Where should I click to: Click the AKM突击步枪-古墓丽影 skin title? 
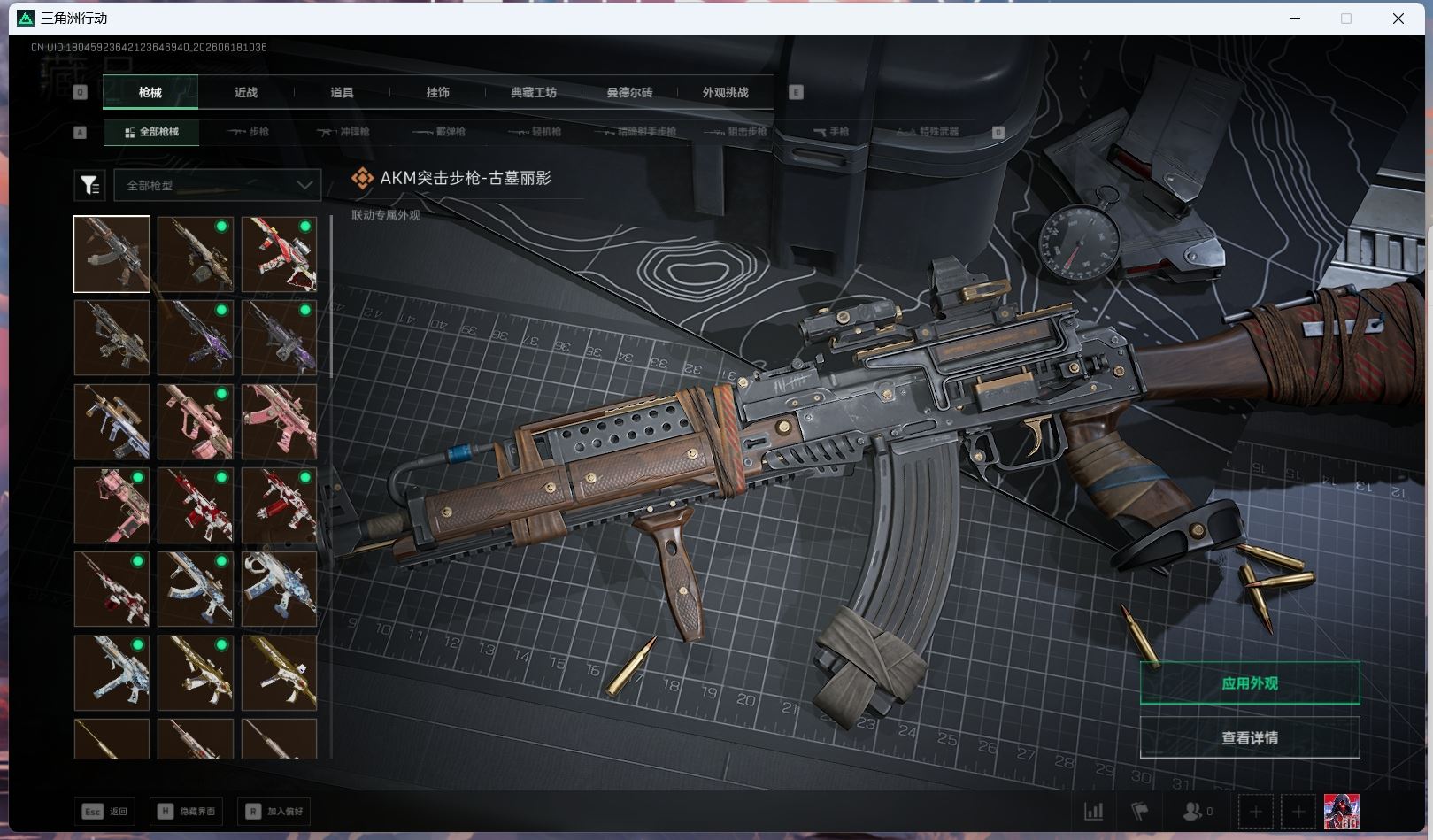[x=466, y=178]
